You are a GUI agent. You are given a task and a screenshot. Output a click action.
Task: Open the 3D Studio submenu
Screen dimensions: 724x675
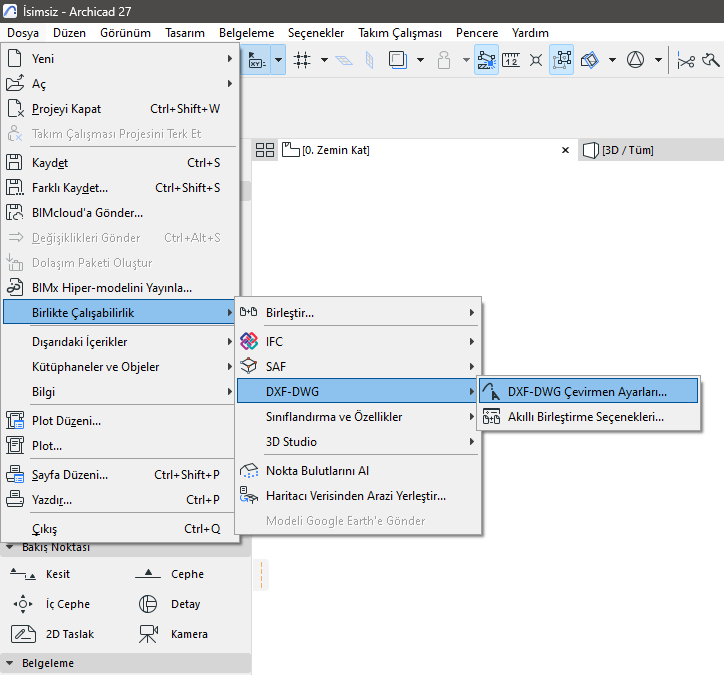coord(357,441)
